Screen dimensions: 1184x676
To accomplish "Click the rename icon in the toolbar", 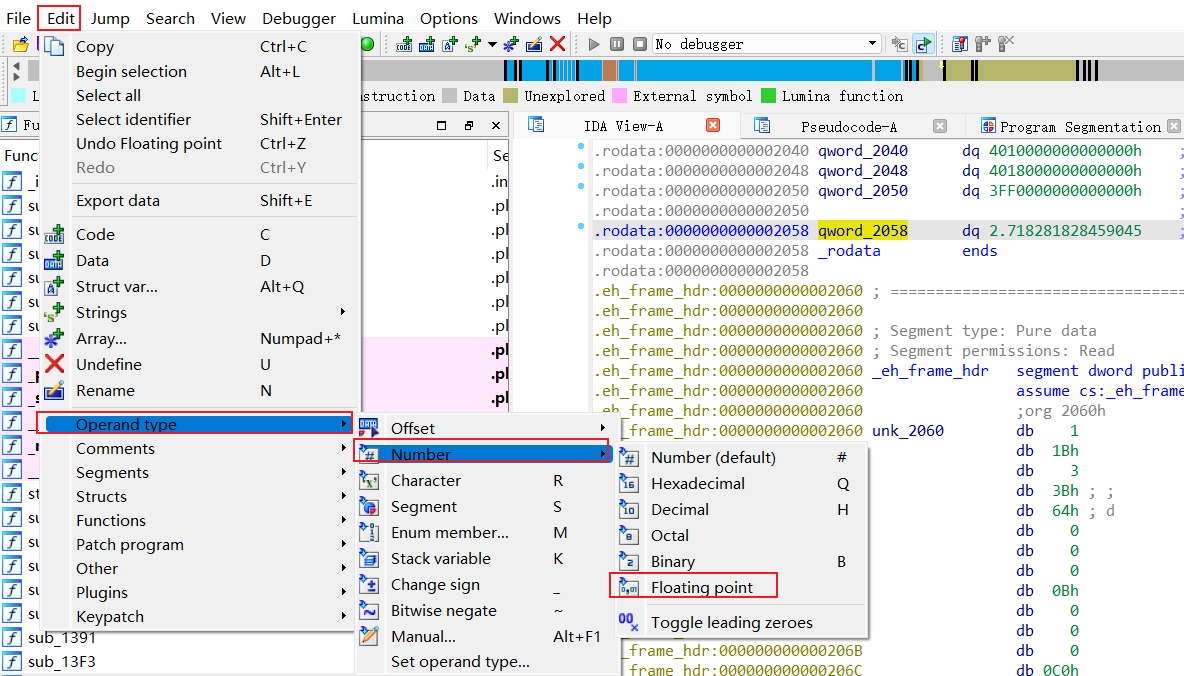I will click(x=535, y=44).
